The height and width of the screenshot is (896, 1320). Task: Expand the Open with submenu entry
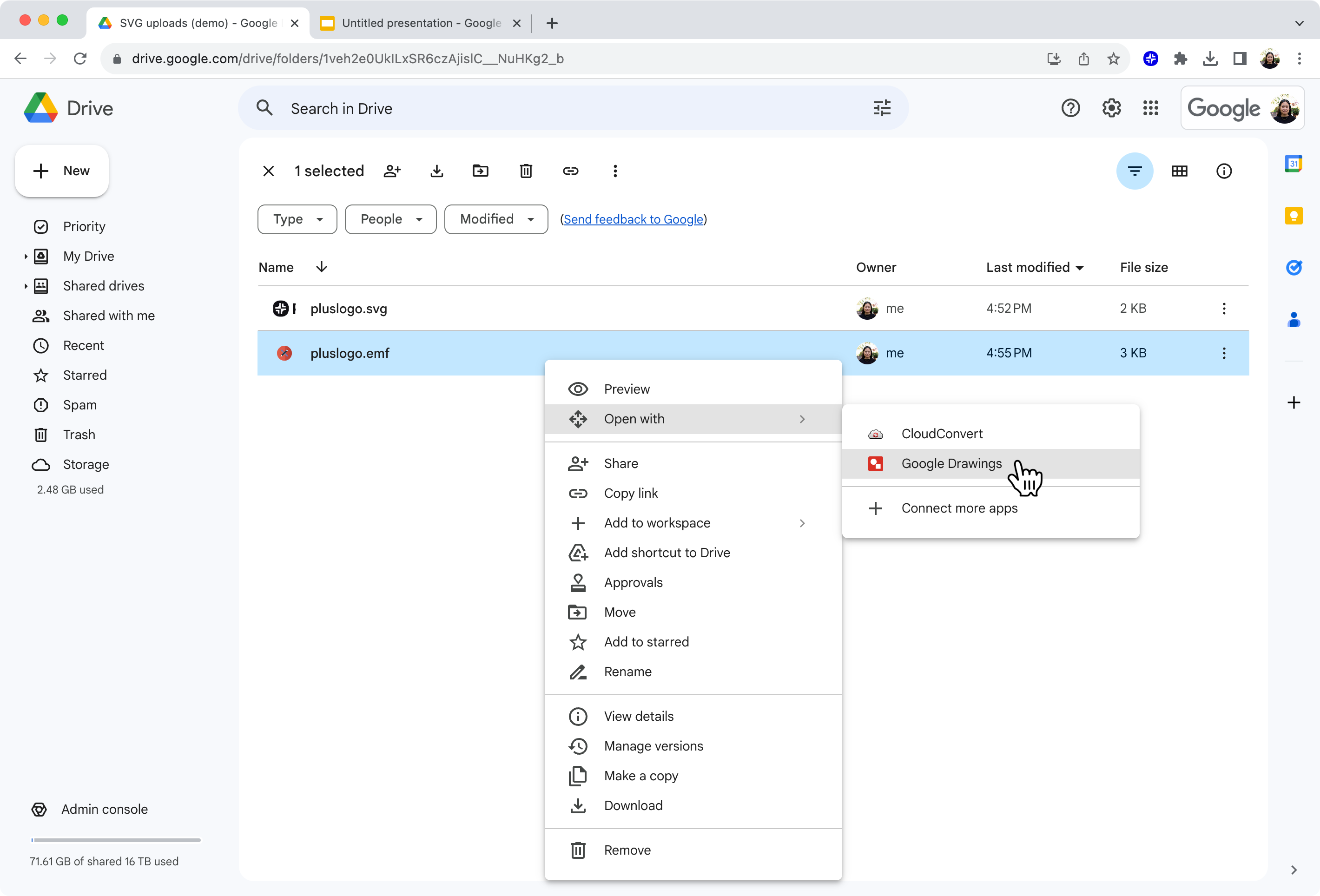(693, 419)
